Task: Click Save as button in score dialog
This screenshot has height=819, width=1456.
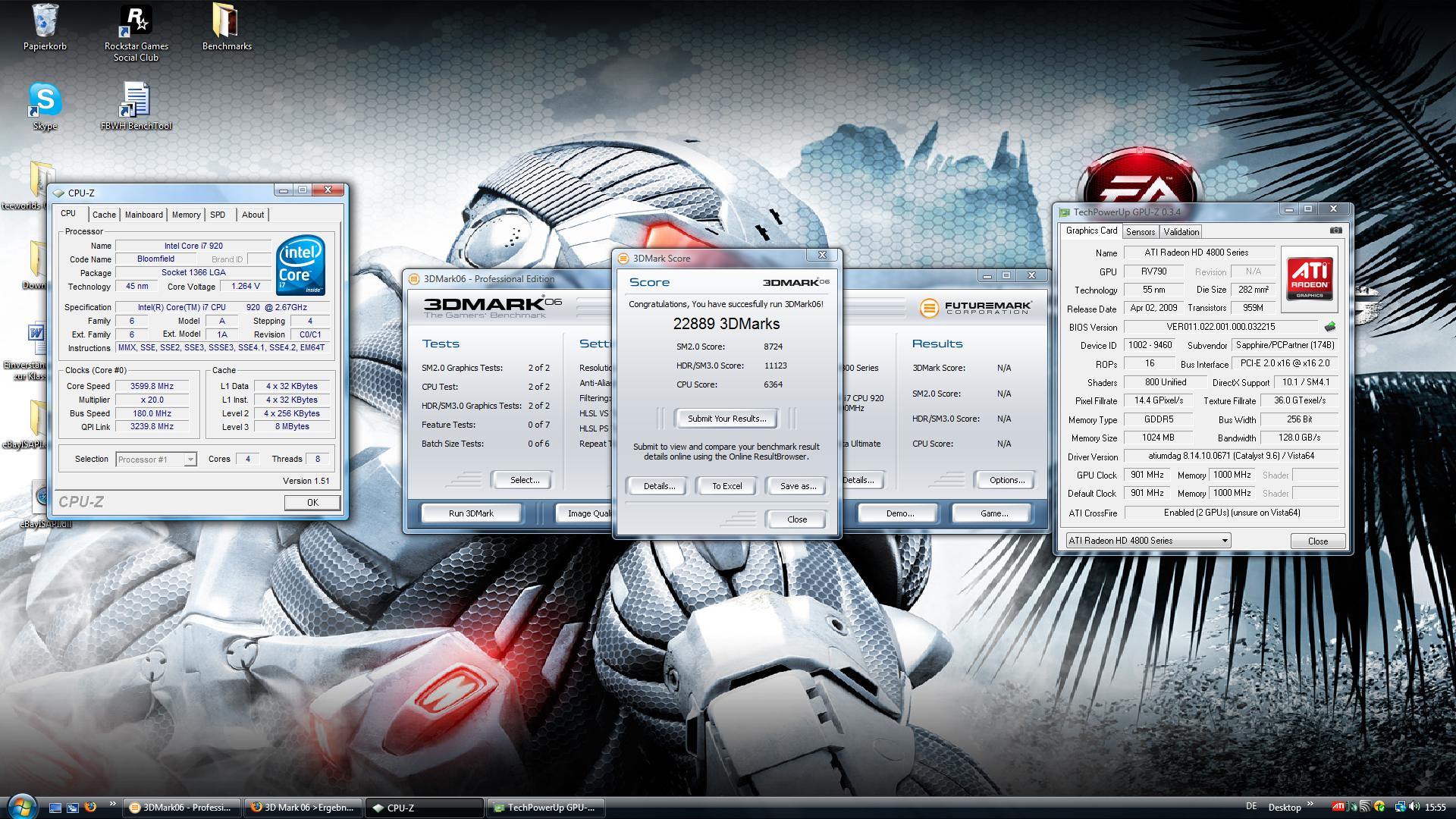Action: point(798,486)
